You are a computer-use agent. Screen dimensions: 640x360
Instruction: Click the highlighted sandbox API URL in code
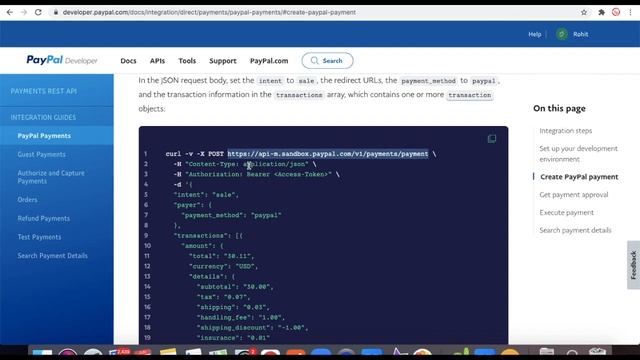click(x=328, y=154)
